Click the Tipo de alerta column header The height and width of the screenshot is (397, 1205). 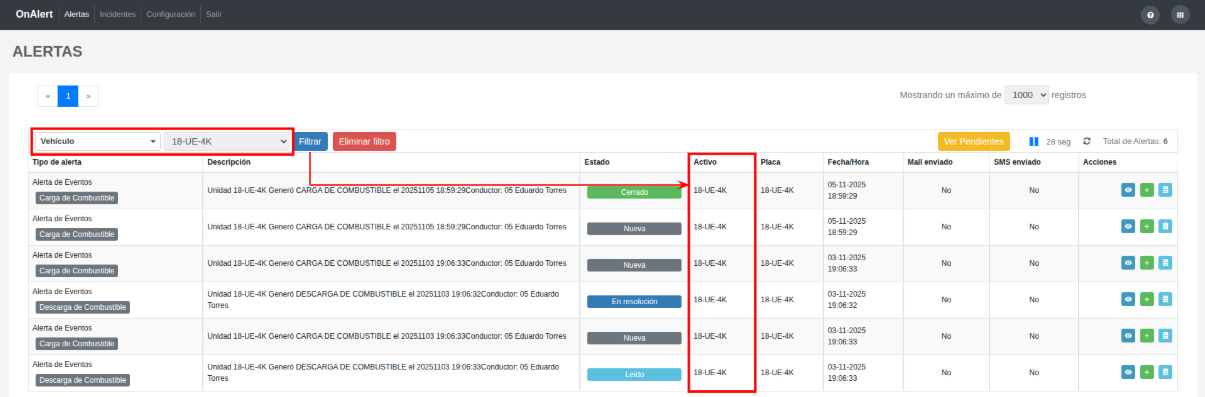click(x=57, y=162)
